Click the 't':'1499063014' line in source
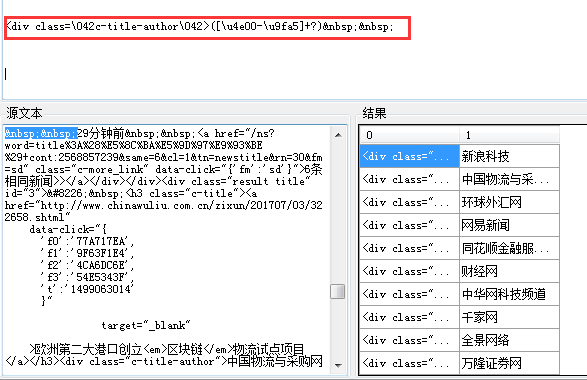The height and width of the screenshot is (380, 587). tap(87, 289)
